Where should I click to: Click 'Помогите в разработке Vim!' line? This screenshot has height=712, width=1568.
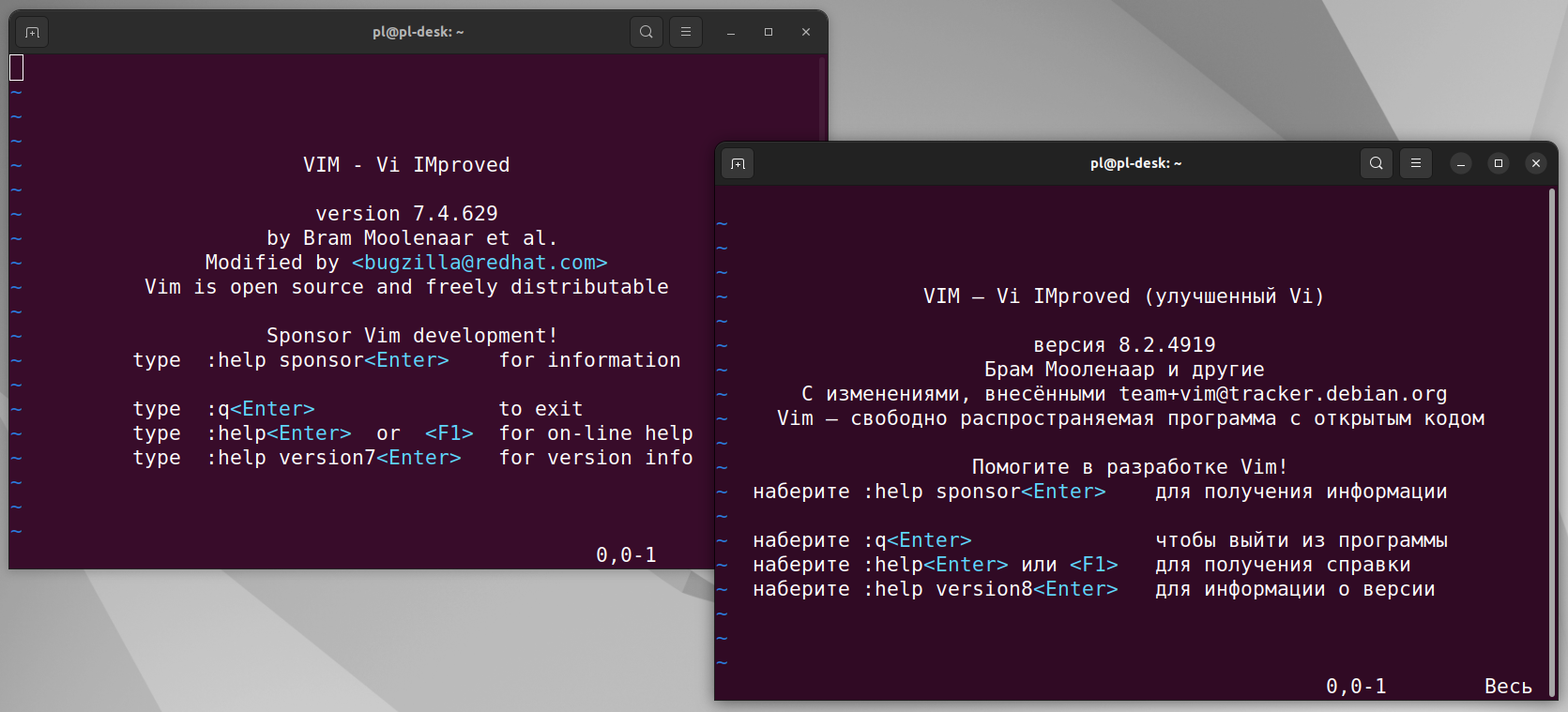click(1130, 467)
